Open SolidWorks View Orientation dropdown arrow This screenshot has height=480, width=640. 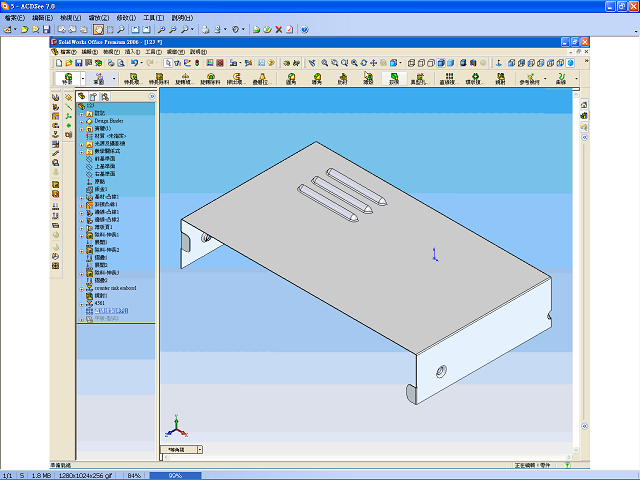(x=400, y=63)
